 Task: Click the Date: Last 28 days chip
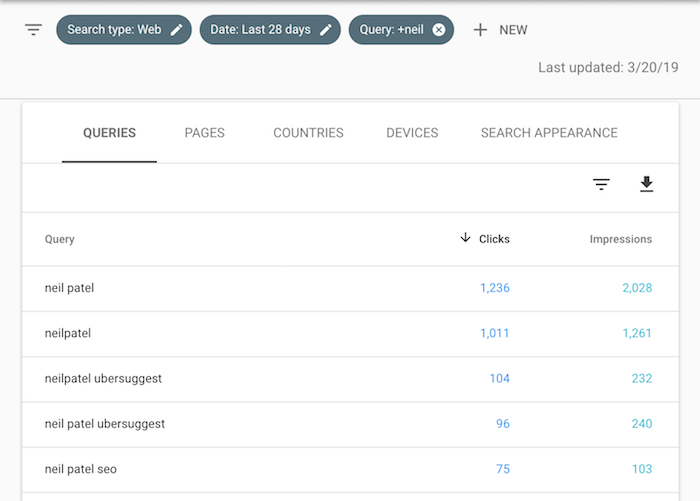[x=270, y=30]
